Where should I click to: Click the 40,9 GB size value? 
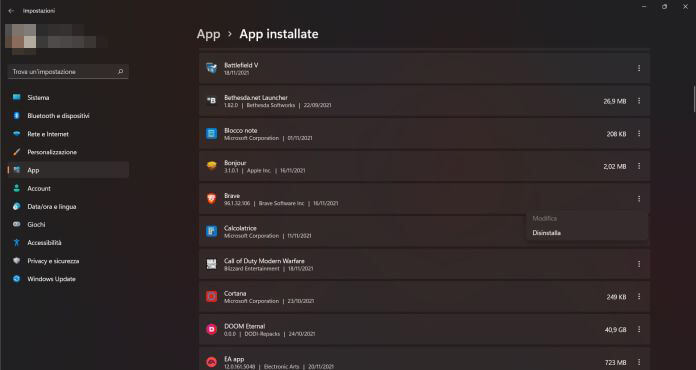(x=615, y=330)
